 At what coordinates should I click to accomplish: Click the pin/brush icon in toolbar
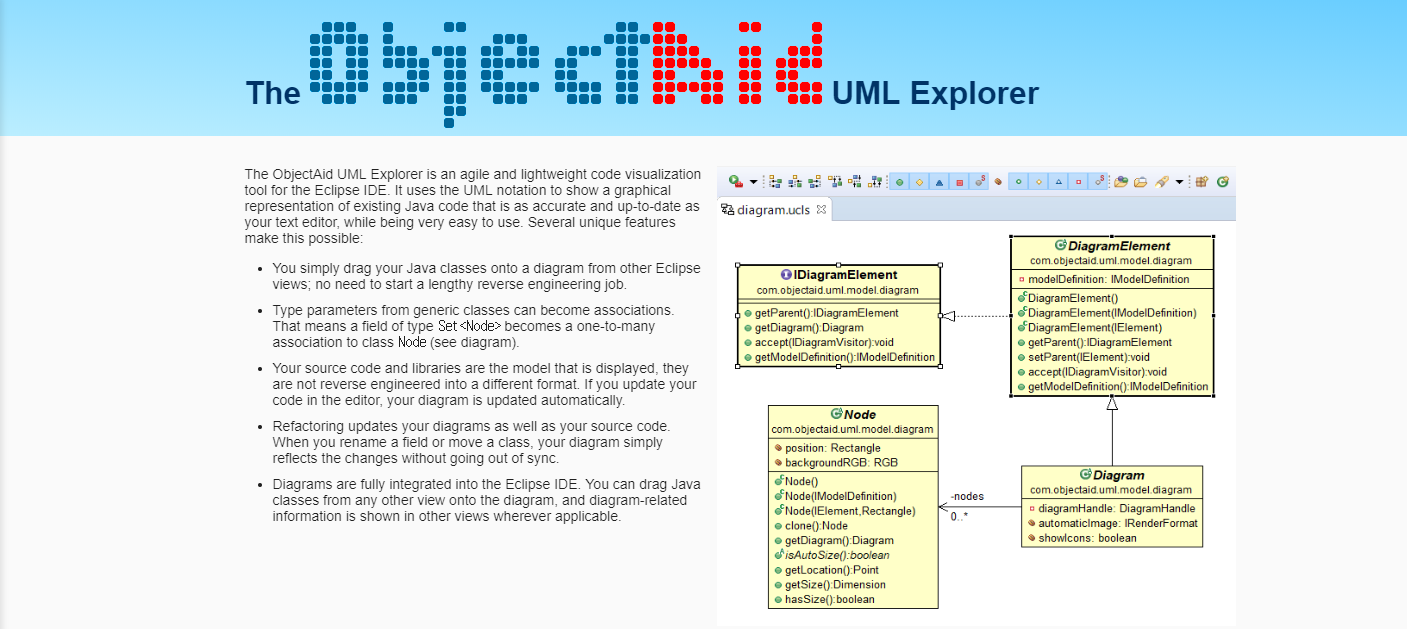(1162, 182)
